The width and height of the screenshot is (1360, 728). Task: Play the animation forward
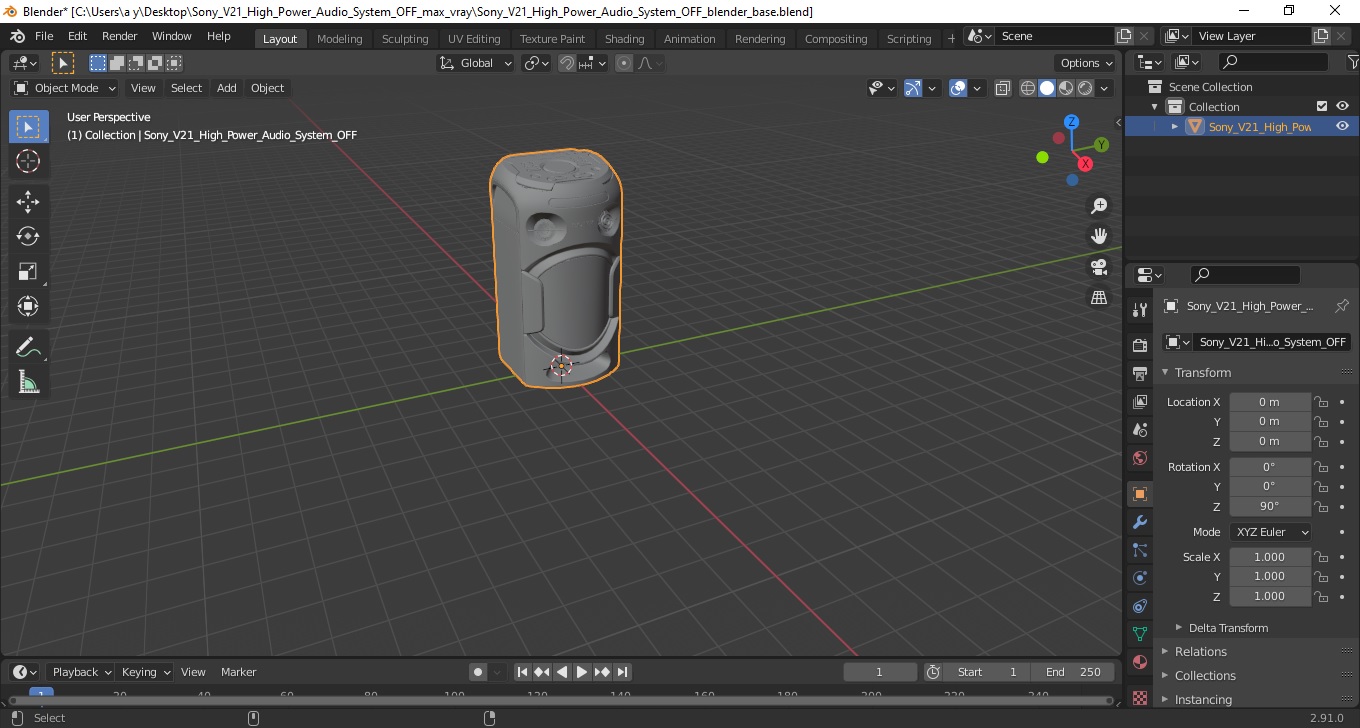[582, 672]
